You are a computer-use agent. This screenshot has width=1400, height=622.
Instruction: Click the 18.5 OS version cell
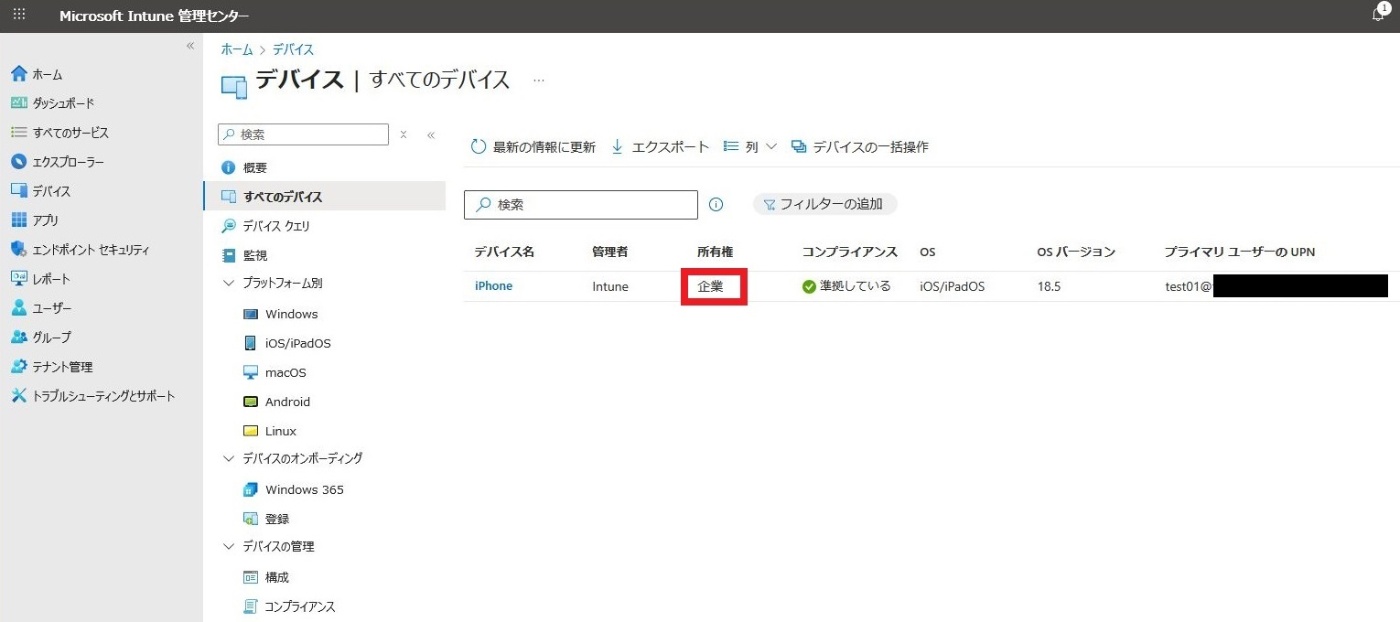(x=1049, y=286)
